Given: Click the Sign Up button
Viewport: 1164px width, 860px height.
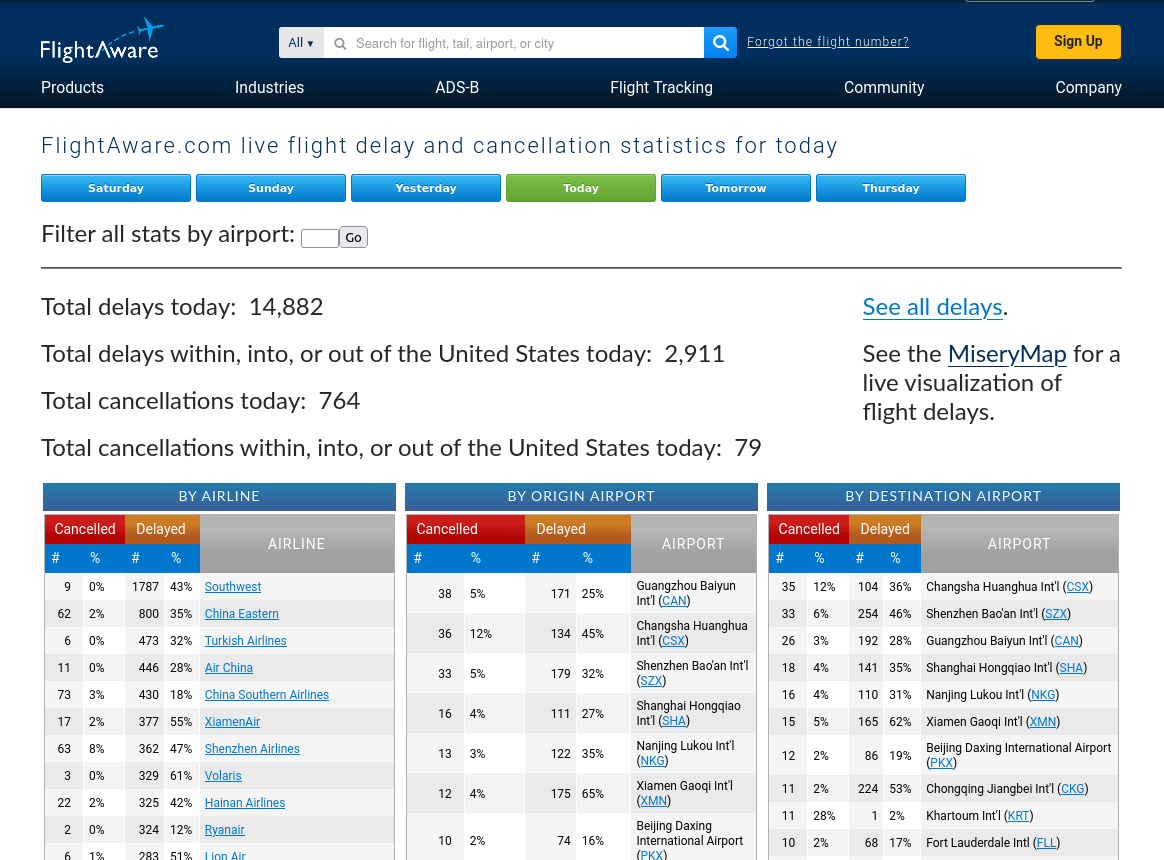Looking at the screenshot, I should (1078, 42).
